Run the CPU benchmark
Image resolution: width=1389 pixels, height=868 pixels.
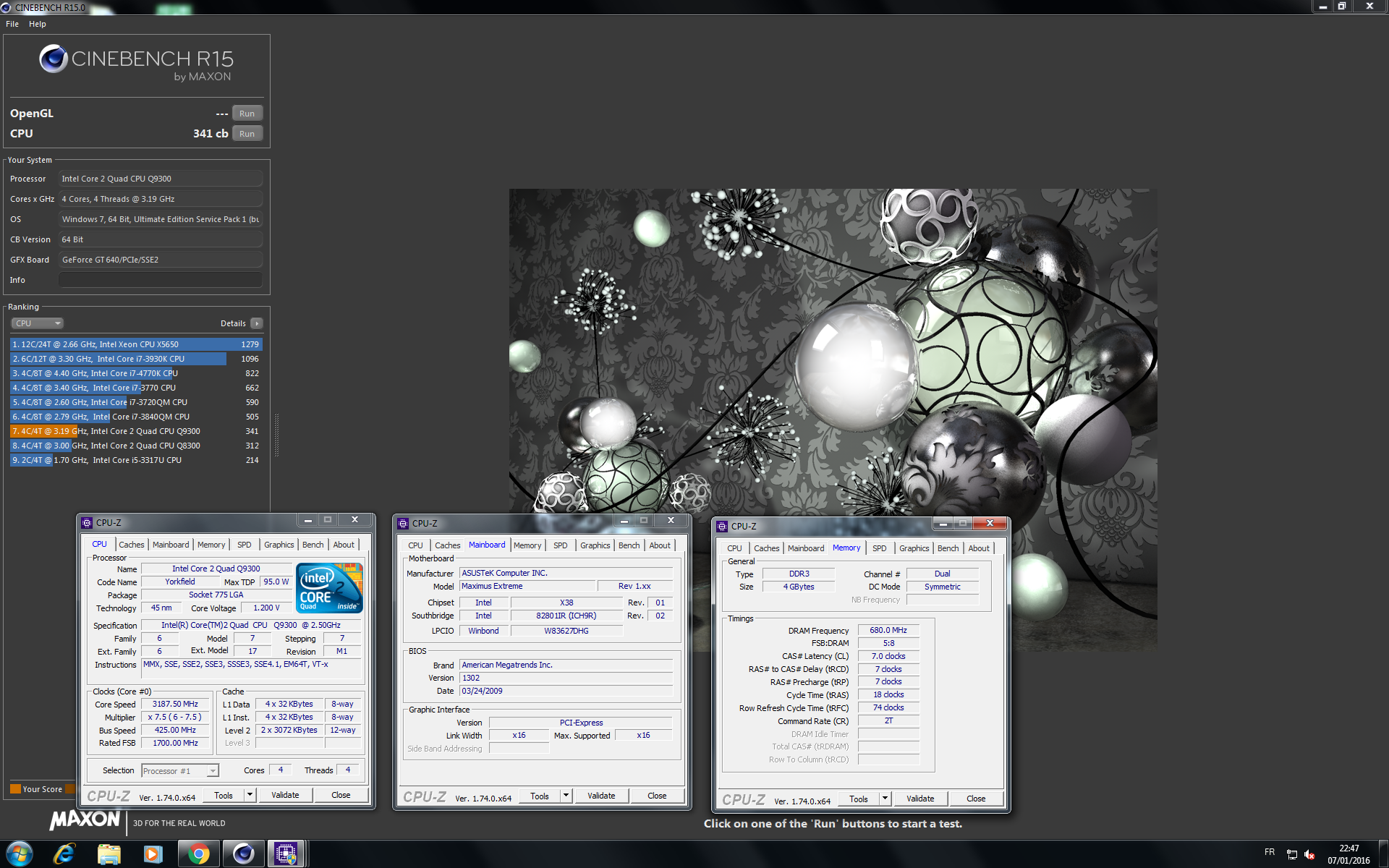coord(247,134)
